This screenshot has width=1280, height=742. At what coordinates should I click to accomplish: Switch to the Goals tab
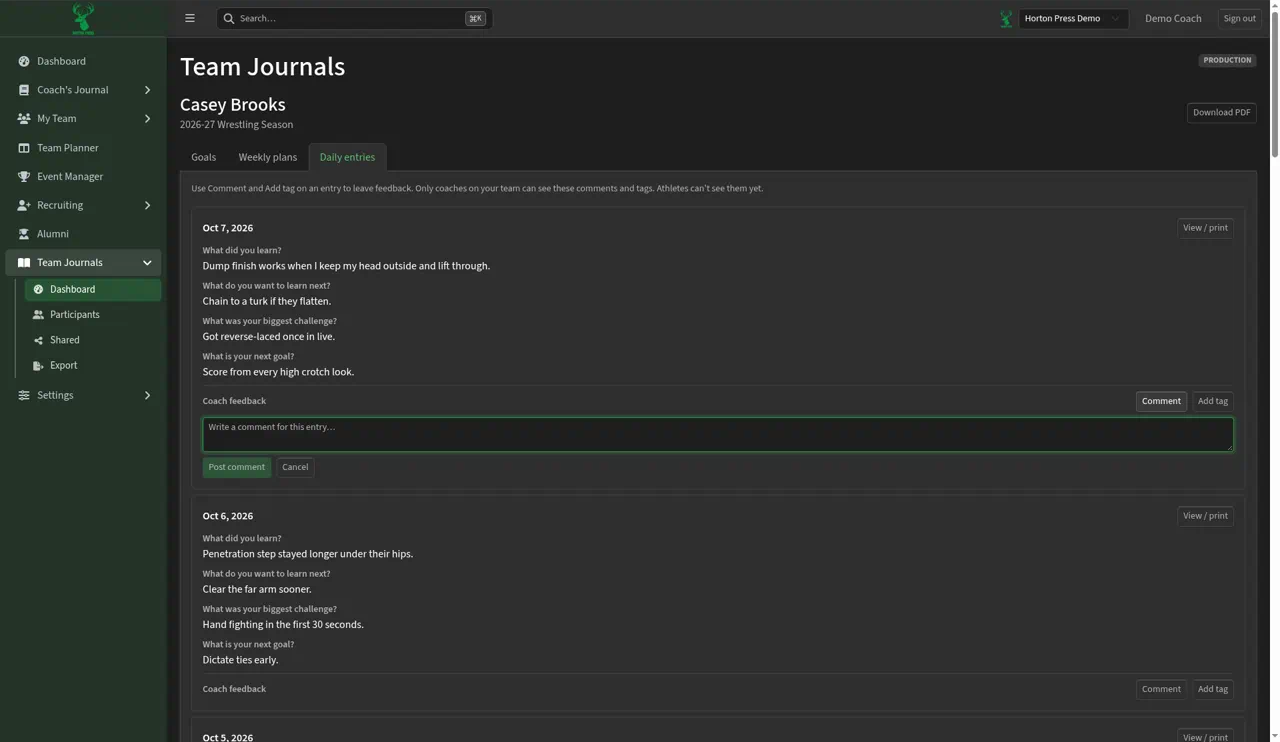pyautogui.click(x=204, y=157)
